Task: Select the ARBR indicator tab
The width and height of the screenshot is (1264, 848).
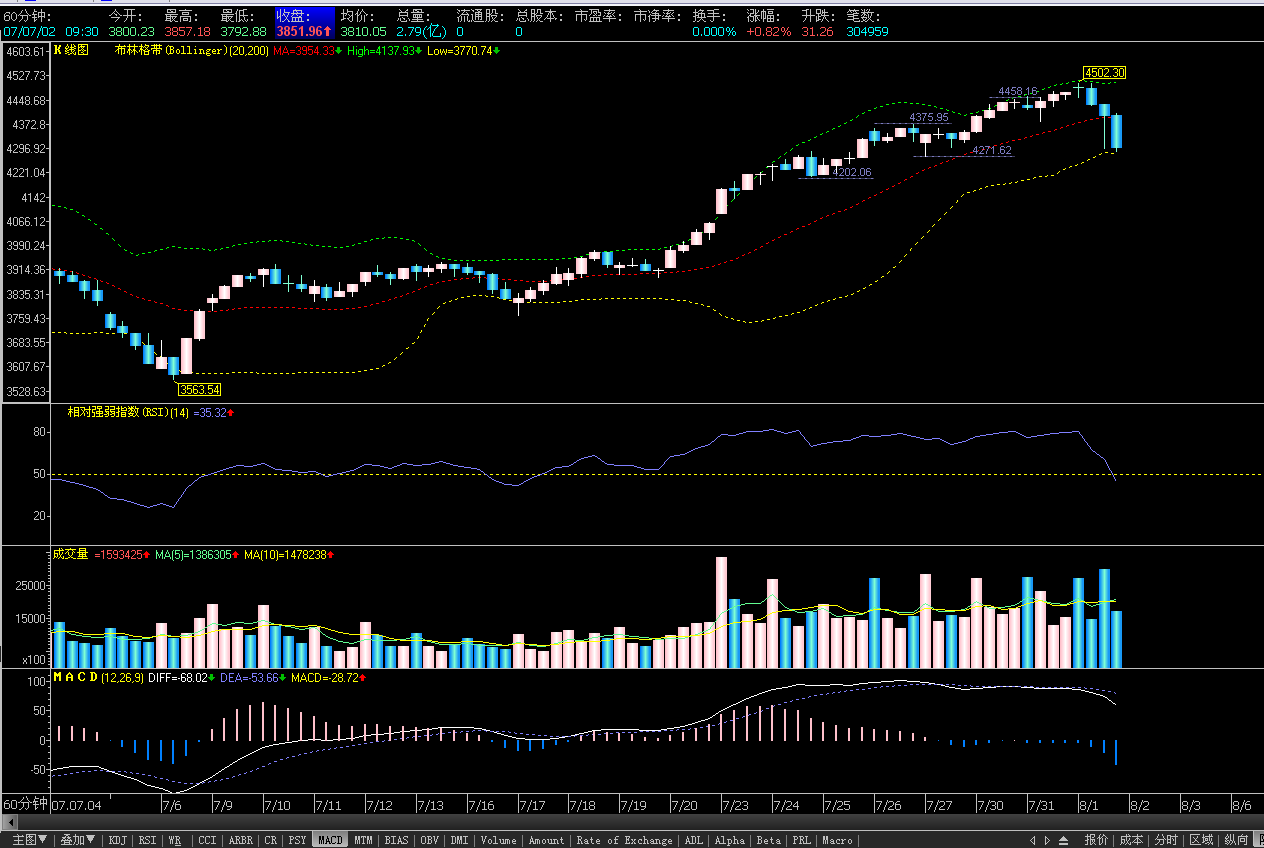Action: click(241, 841)
